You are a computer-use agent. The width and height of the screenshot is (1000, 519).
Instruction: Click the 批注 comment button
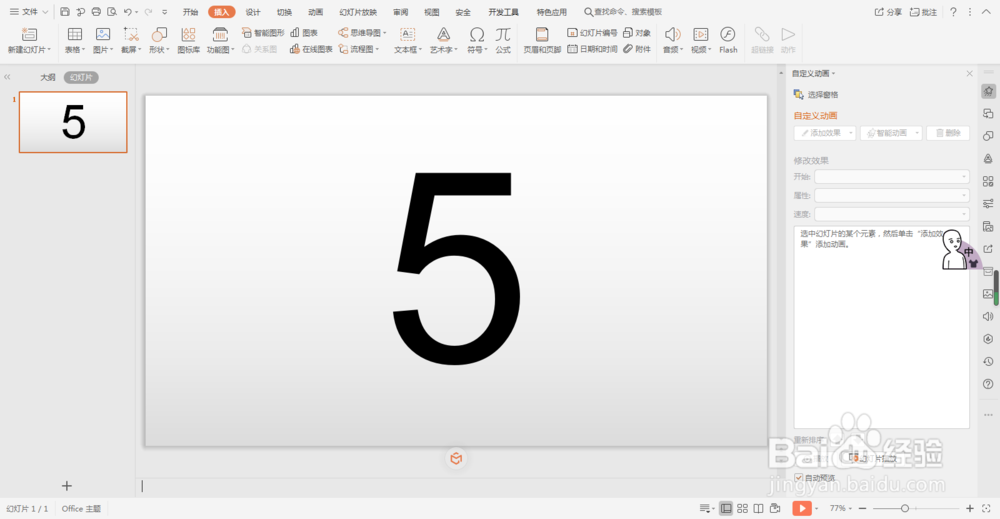(923, 11)
